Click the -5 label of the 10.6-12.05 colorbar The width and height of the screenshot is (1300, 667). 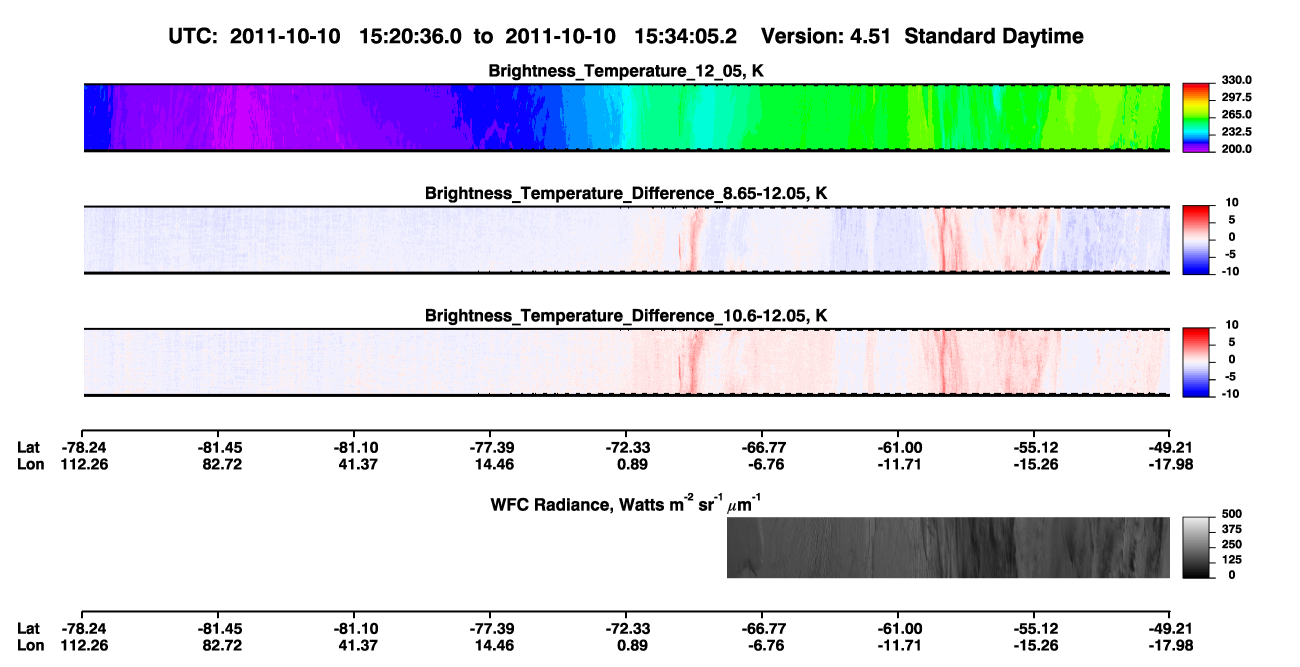click(x=1231, y=377)
